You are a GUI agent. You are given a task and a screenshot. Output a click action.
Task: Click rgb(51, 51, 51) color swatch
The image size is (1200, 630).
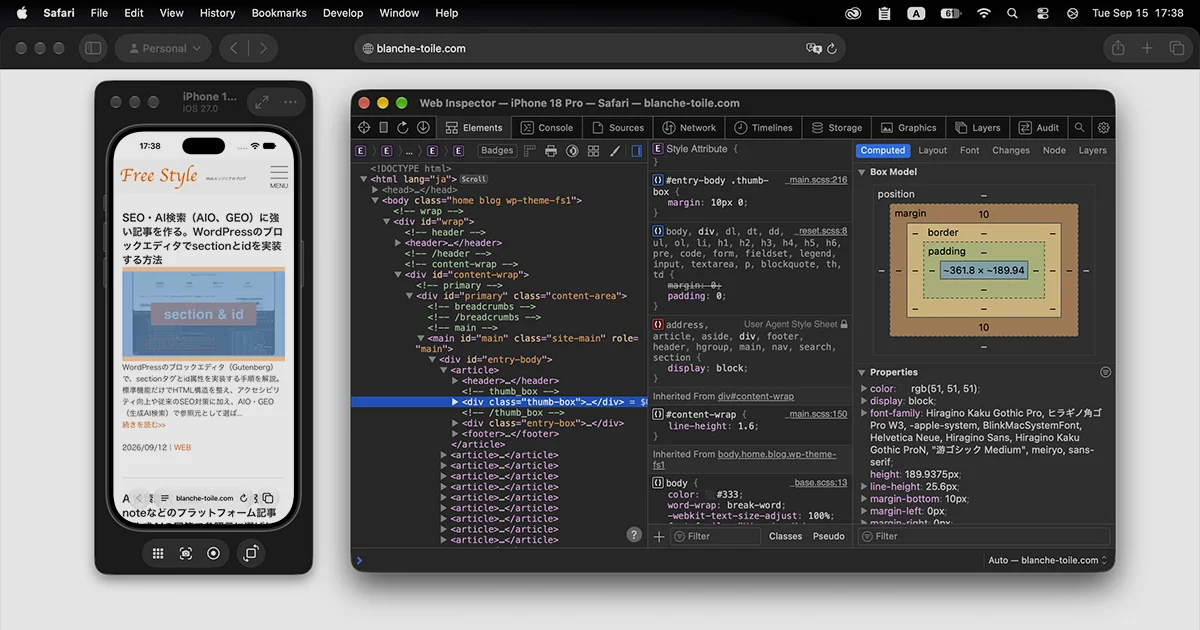tap(904, 389)
